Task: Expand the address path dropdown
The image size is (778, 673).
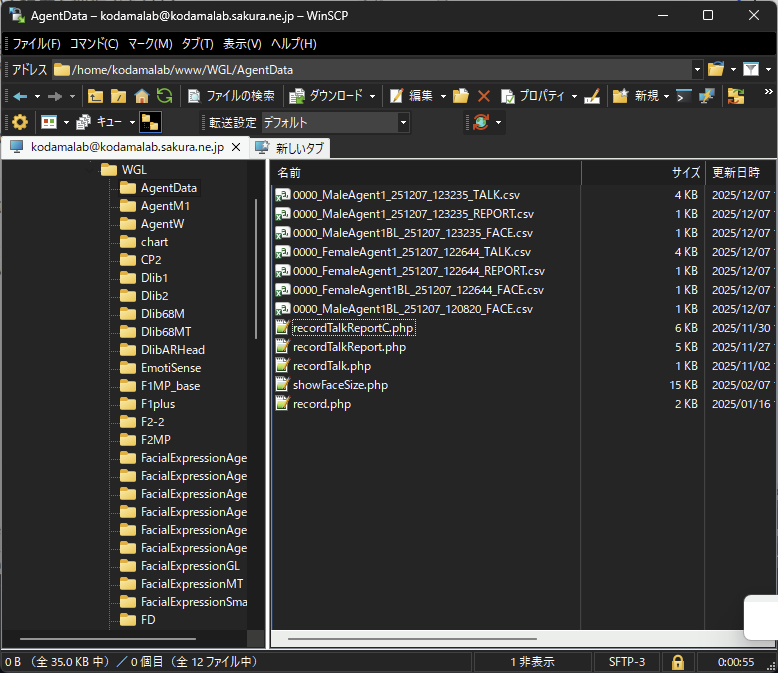Action: coord(696,70)
